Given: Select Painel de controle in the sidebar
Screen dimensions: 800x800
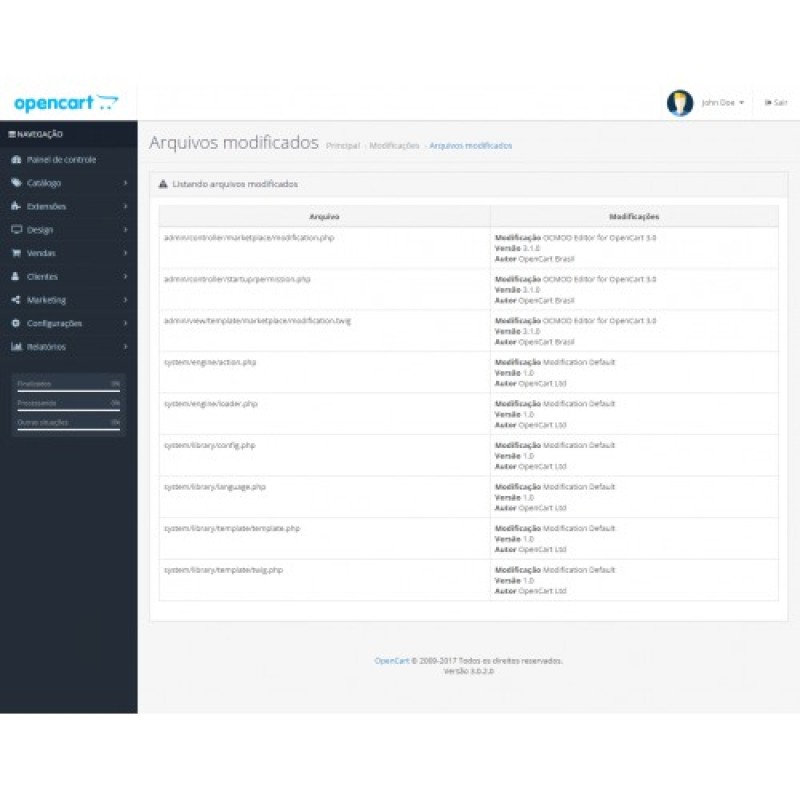Looking at the screenshot, I should pyautogui.click(x=60, y=159).
